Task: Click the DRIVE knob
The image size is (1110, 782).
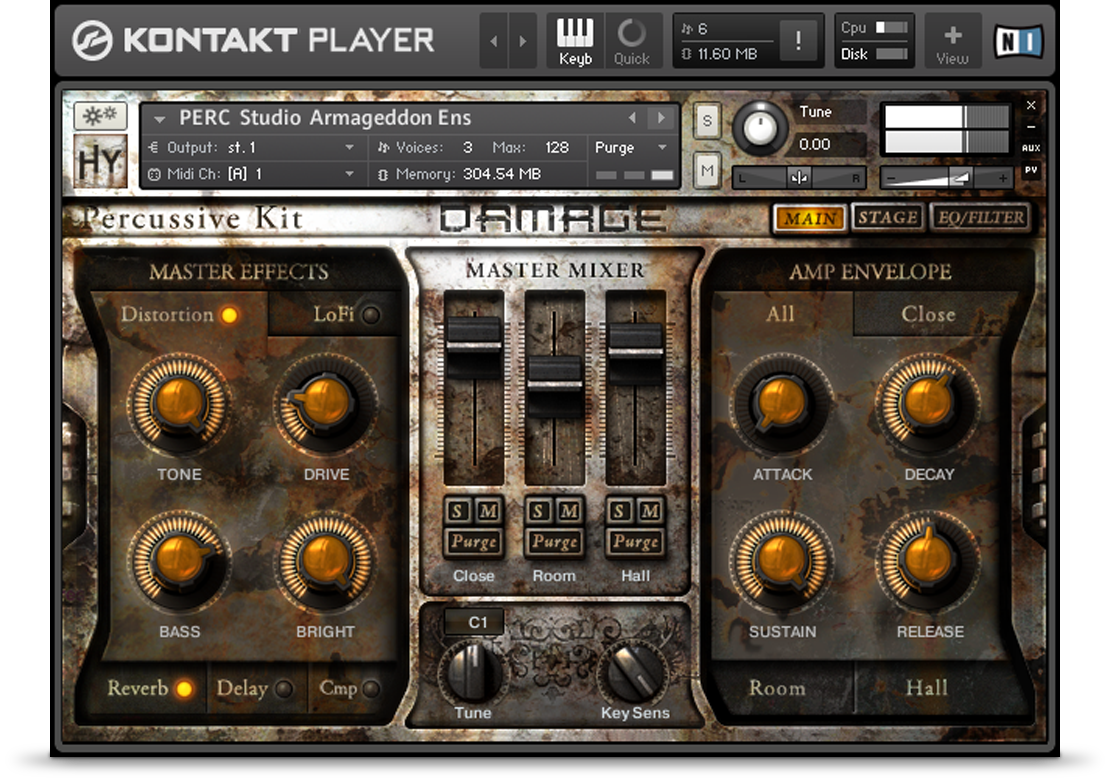Action: [326, 404]
